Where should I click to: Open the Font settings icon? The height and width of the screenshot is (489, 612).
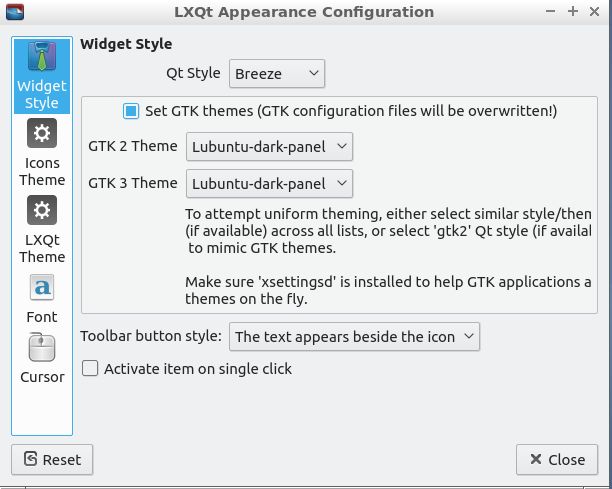click(42, 287)
